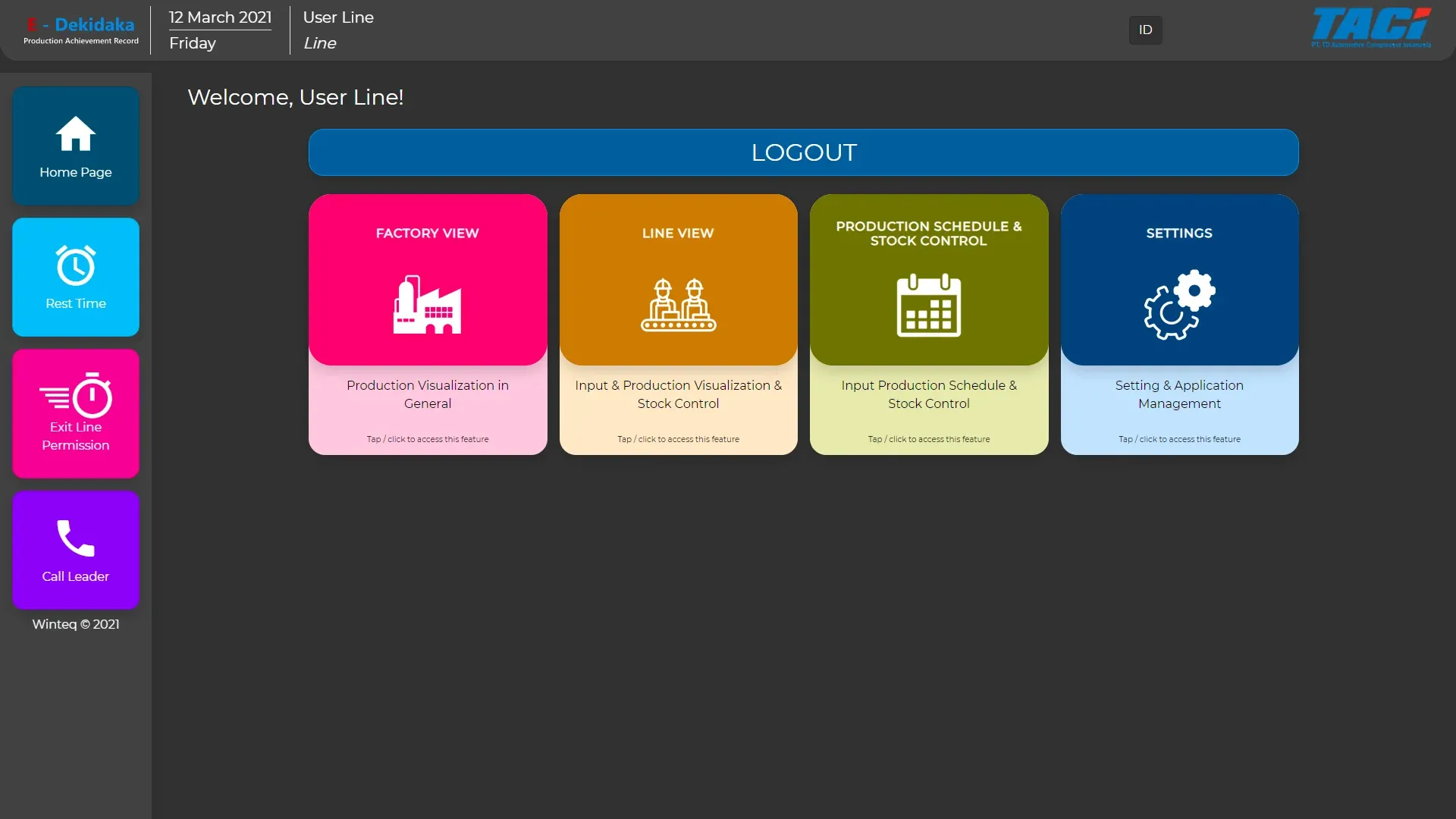The image size is (1456, 819).
Task: Click the User Line name in header
Action: tap(338, 17)
